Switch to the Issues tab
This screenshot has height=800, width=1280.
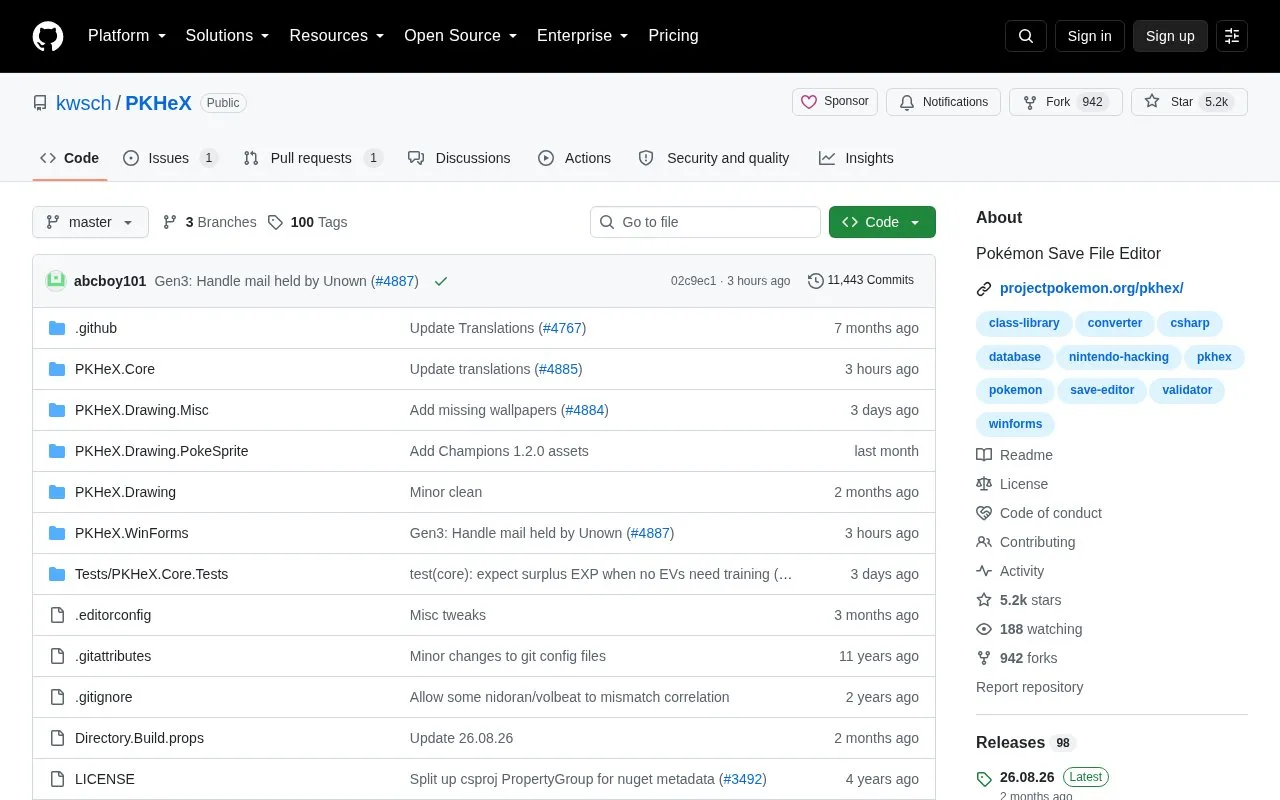click(170, 158)
